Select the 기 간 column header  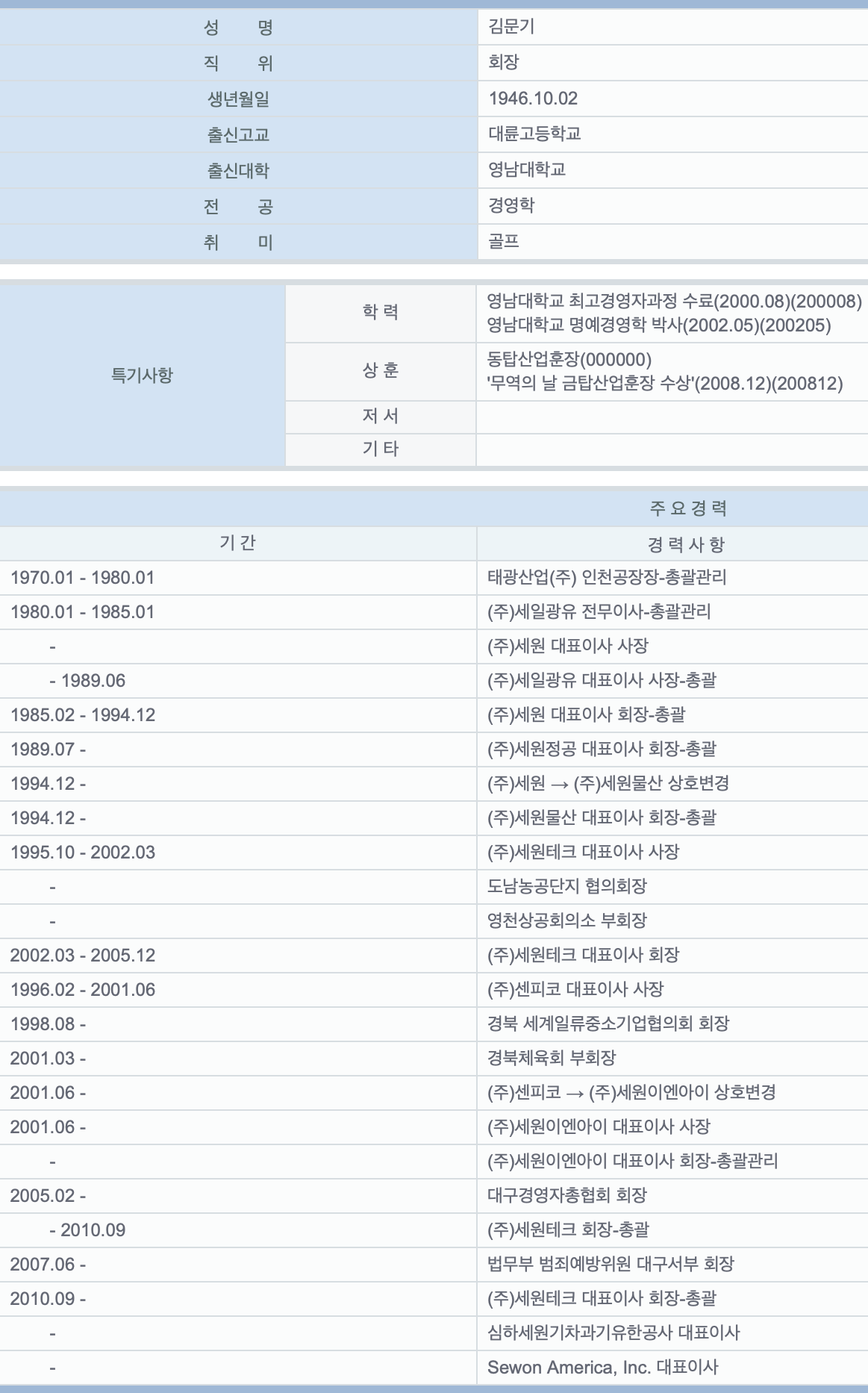pyautogui.click(x=238, y=543)
